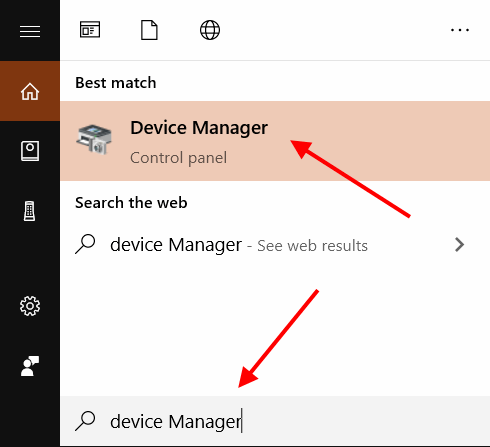This screenshot has height=447, width=490.
Task: Click the 'Best match' heading
Action: (116, 83)
